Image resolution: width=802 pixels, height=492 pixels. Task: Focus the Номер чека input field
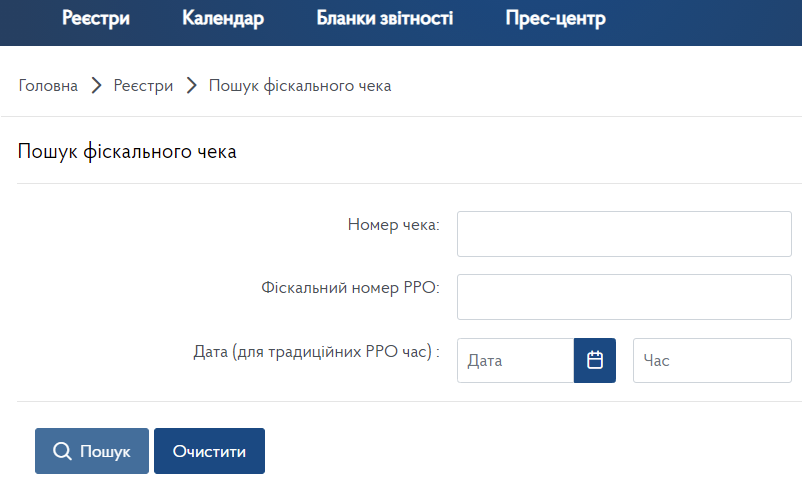pyautogui.click(x=624, y=234)
